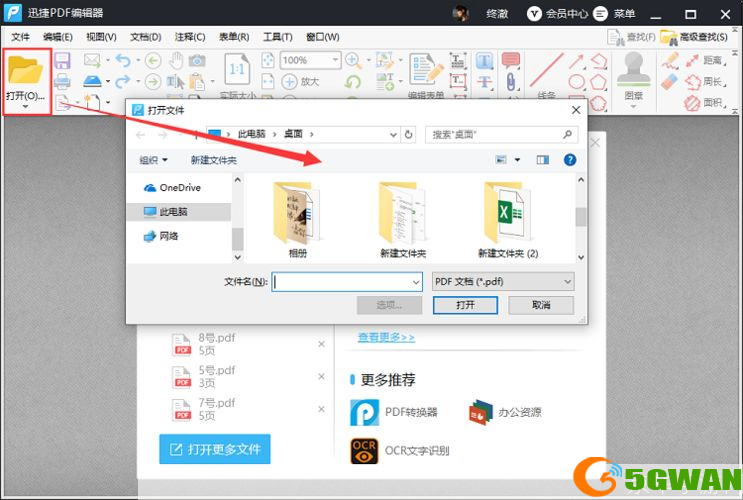Select the camera snapshot tool
Viewport: 743px width, 500px height.
(197, 60)
